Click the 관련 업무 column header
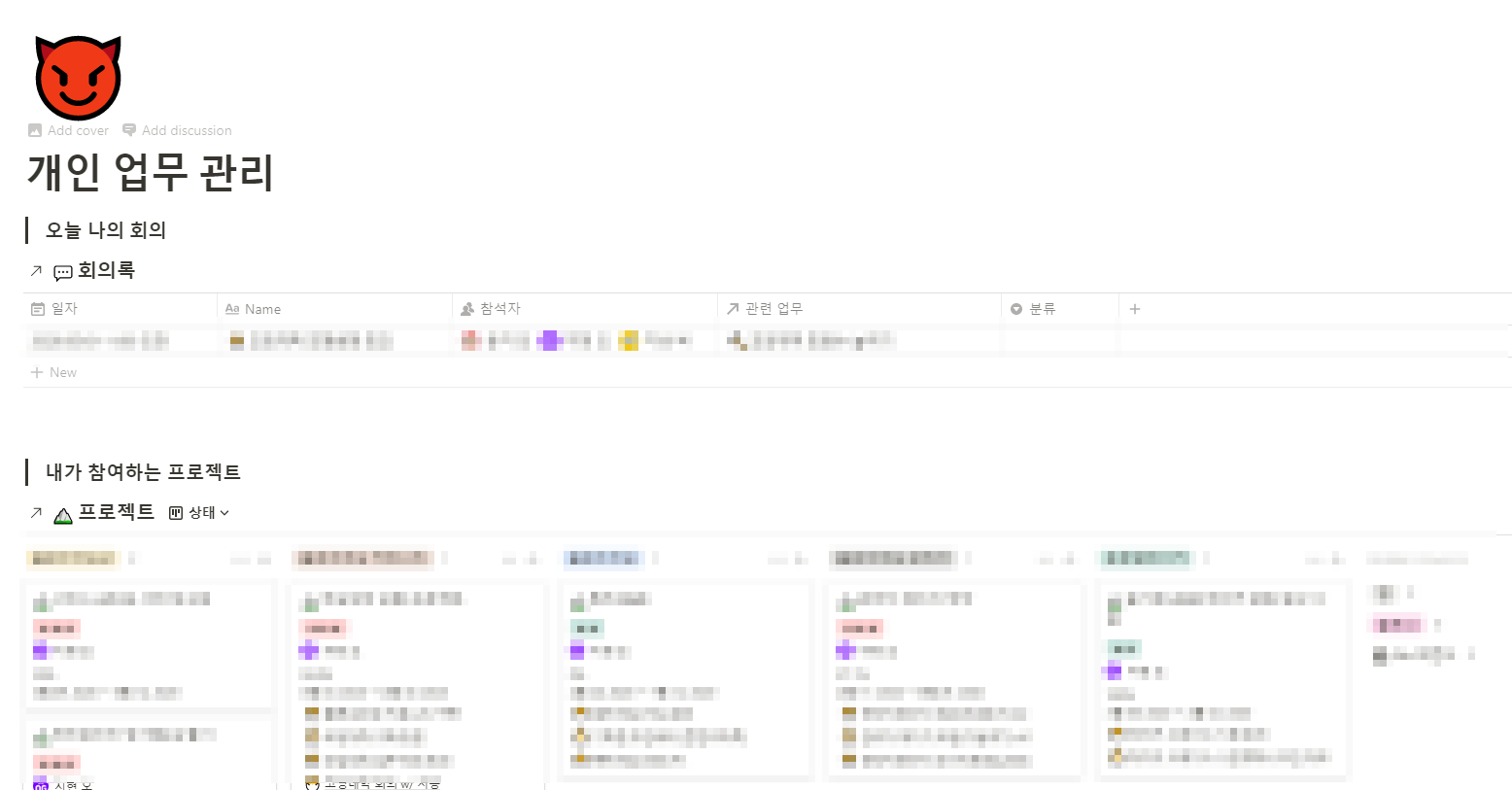The width and height of the screenshot is (1512, 790). (x=860, y=308)
